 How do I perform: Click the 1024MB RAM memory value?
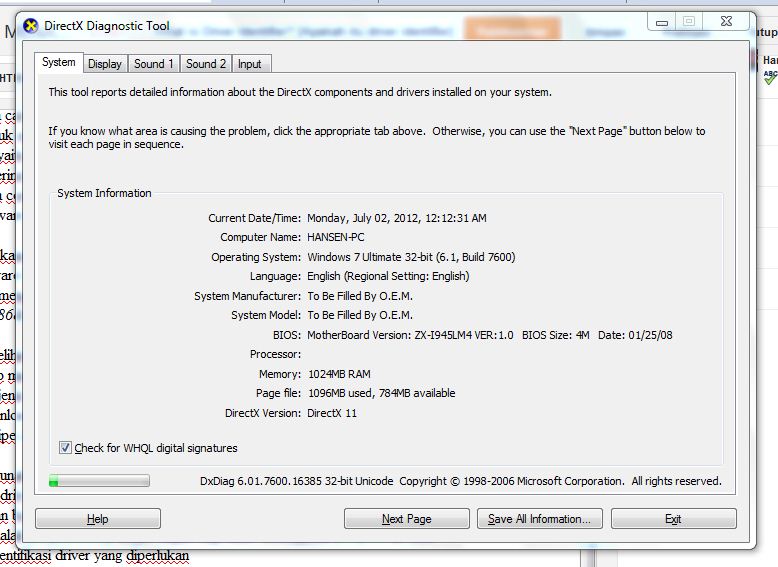click(x=339, y=374)
